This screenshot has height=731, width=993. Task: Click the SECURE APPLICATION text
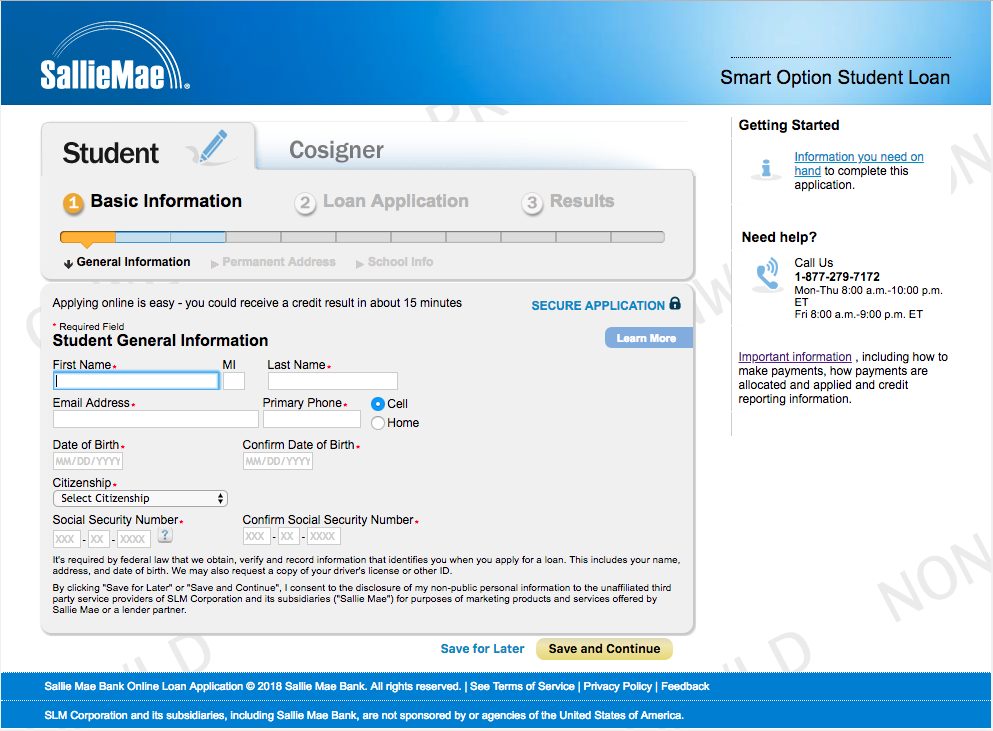[x=598, y=305]
